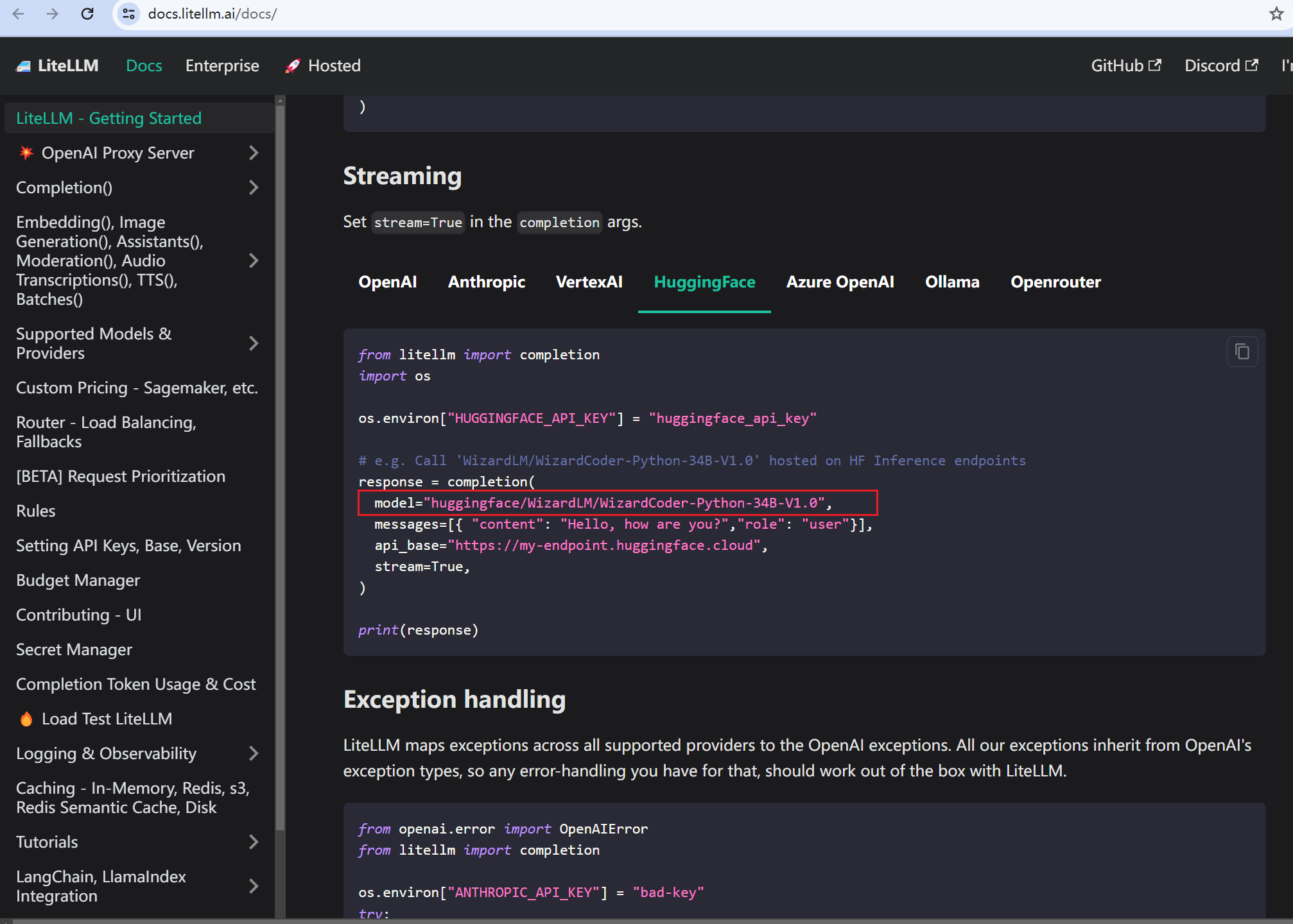The width and height of the screenshot is (1293, 924).
Task: Click the browser back arrow
Action: click(18, 13)
